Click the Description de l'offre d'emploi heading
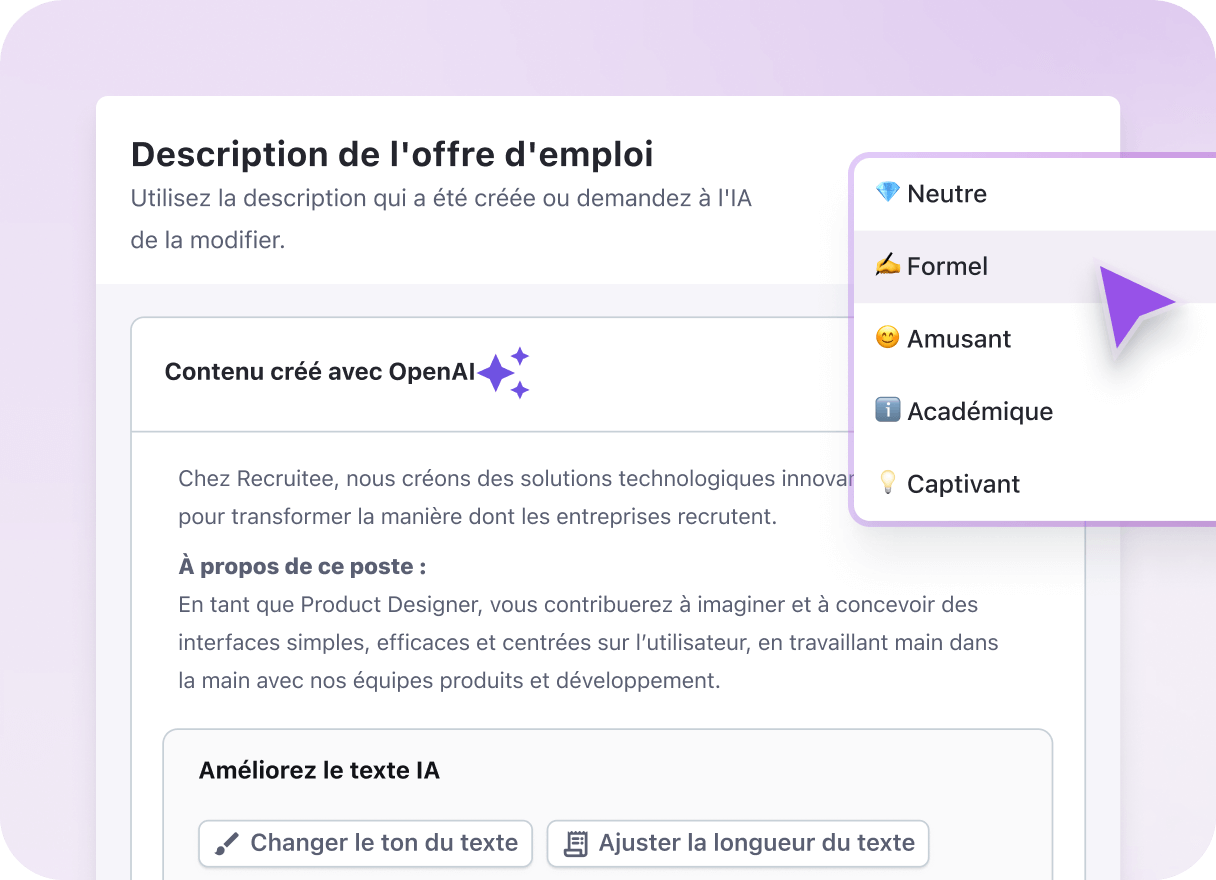1216x880 pixels. [x=391, y=155]
